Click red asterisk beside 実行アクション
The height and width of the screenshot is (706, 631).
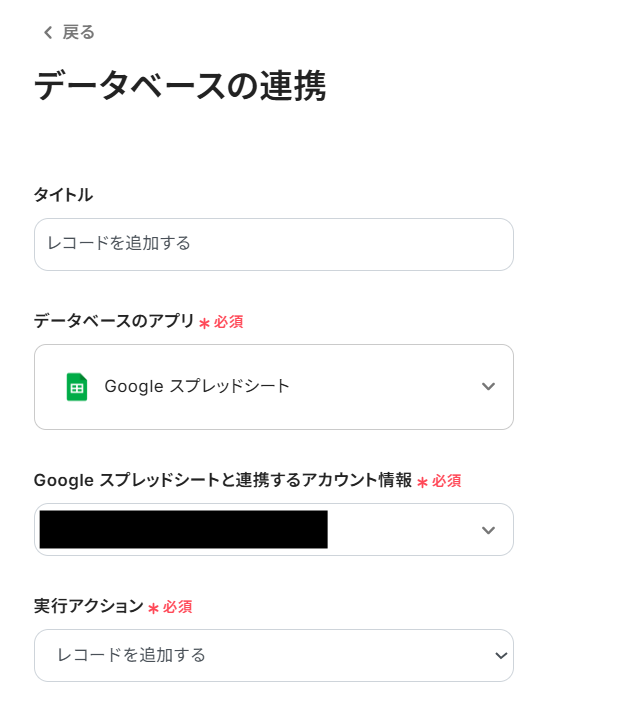[x=154, y=608]
